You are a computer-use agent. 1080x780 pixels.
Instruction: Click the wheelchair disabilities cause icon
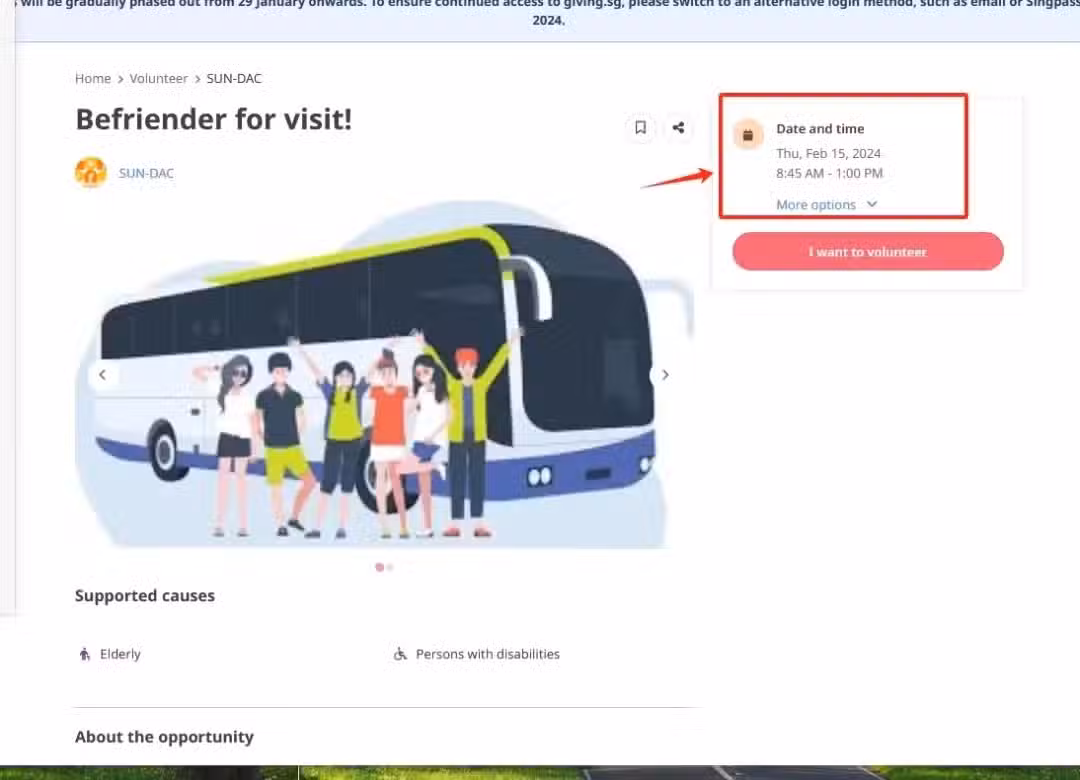pyautogui.click(x=400, y=654)
